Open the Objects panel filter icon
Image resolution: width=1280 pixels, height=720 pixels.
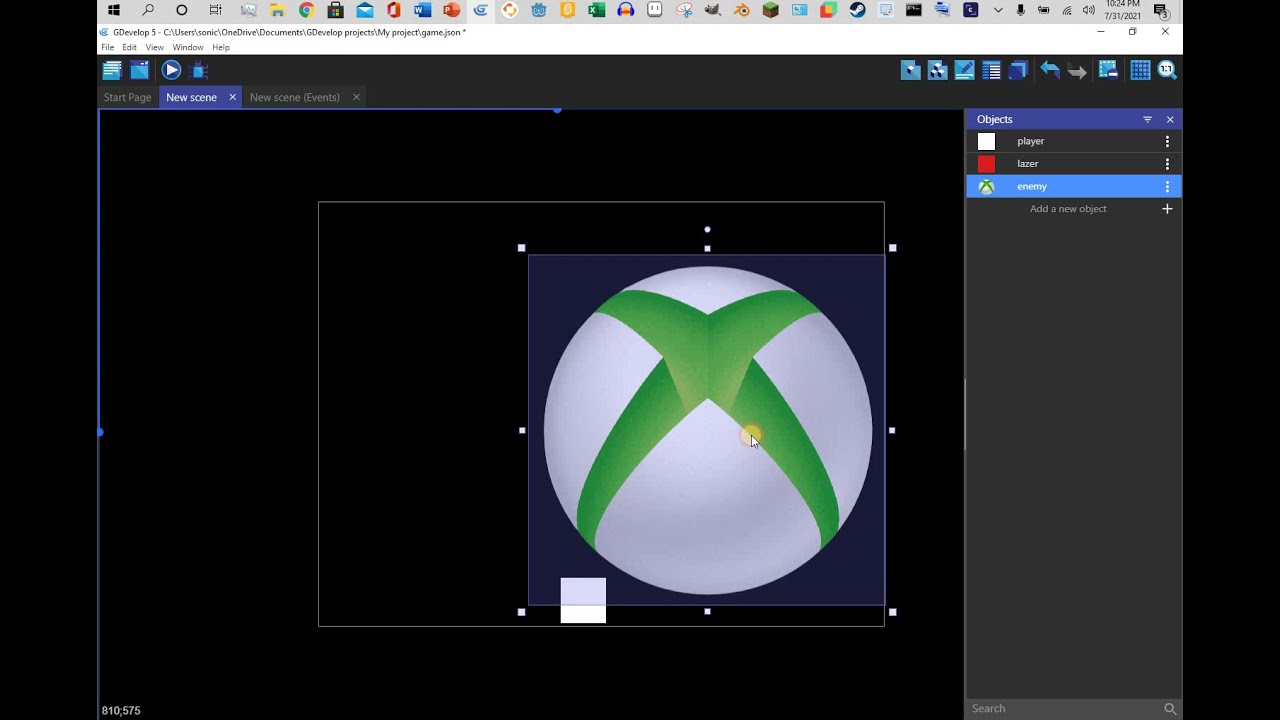1147,120
